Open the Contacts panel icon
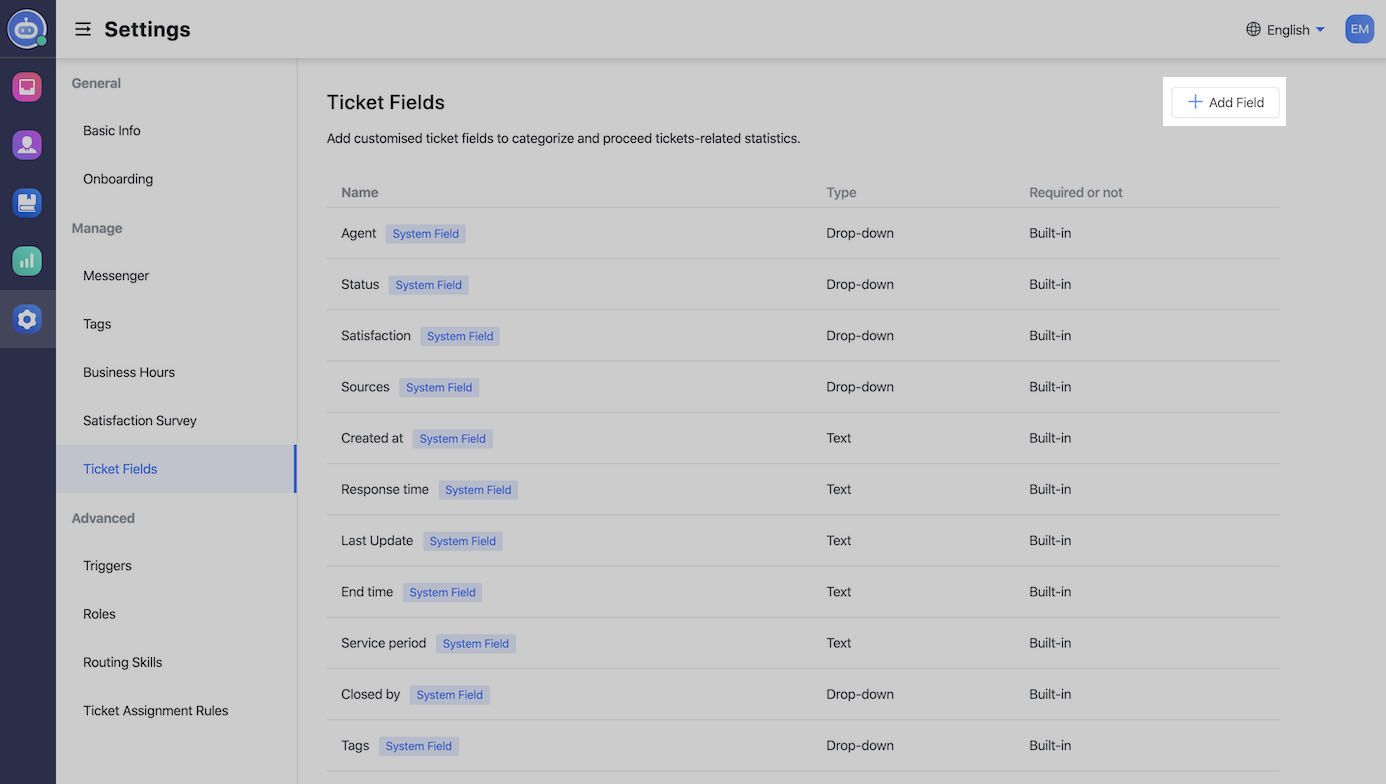 point(27,144)
